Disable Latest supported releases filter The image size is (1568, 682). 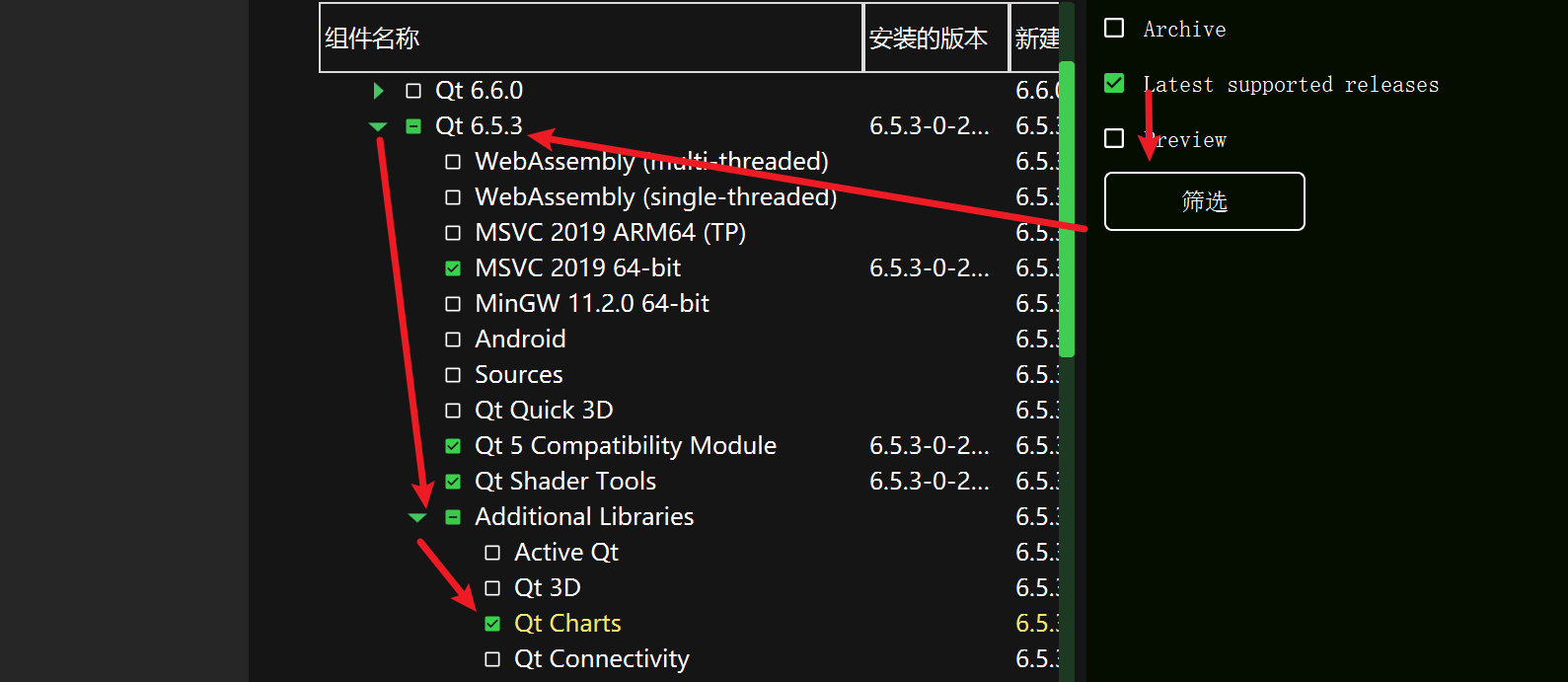pos(1114,83)
